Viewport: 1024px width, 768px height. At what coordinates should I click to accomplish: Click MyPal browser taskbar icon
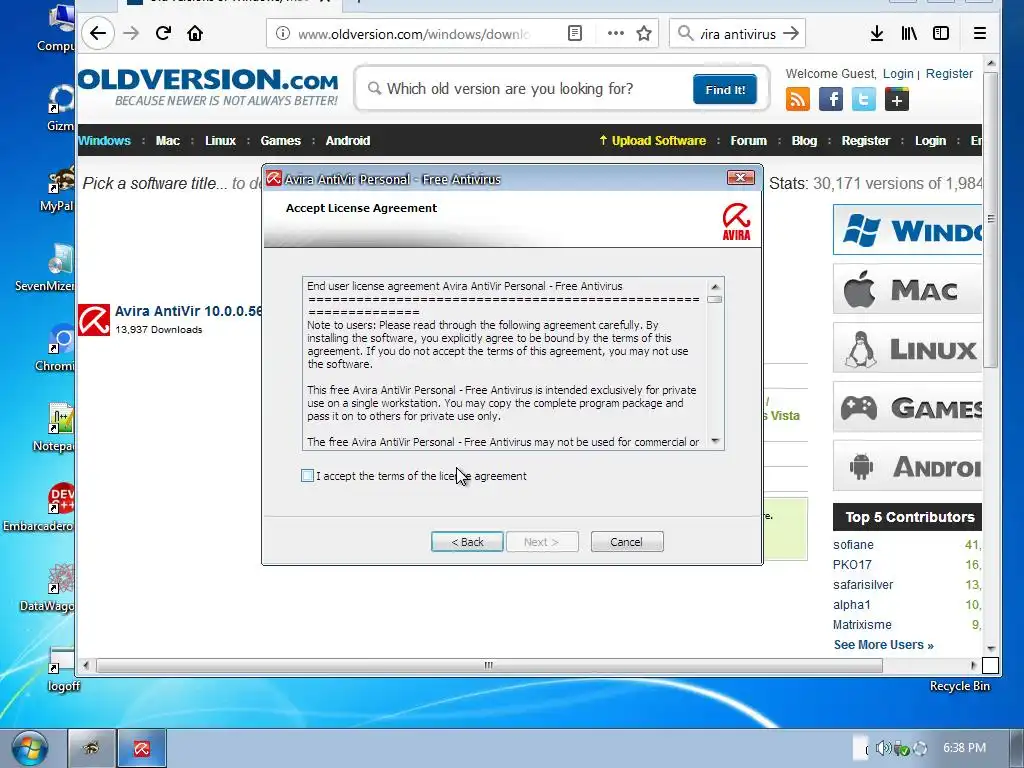tap(91, 748)
